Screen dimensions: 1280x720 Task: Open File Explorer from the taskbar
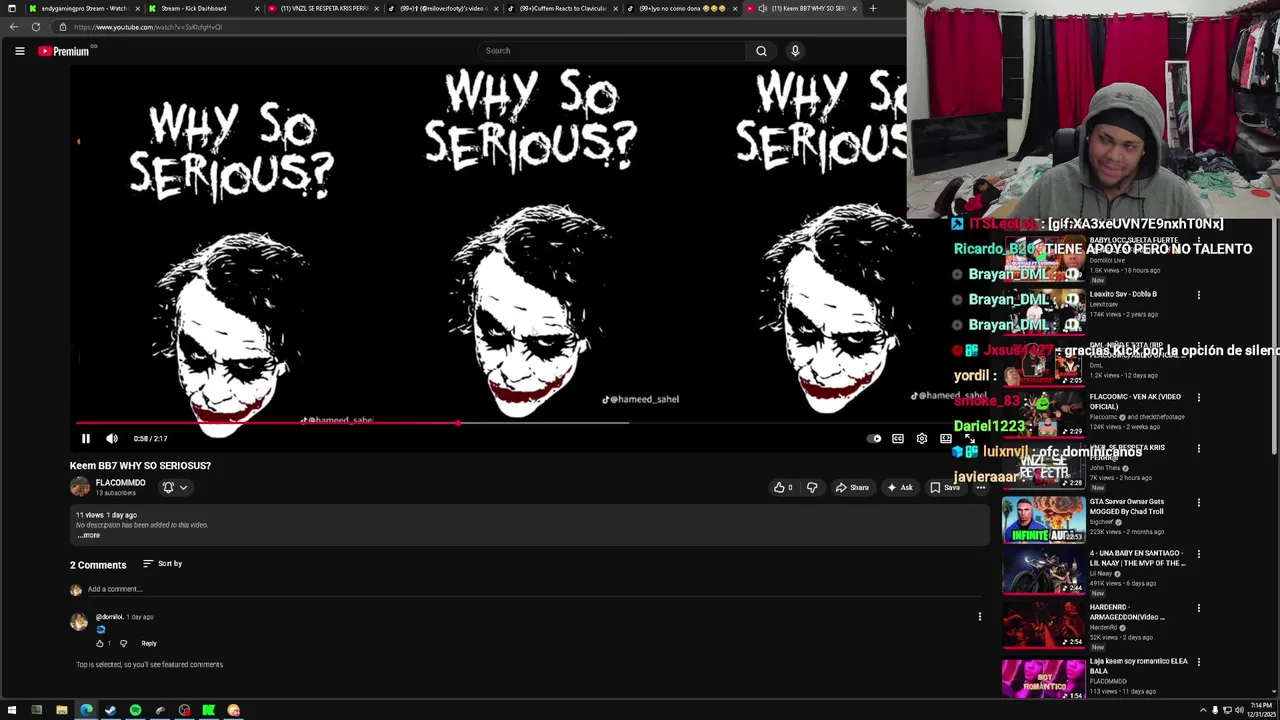pos(61,710)
